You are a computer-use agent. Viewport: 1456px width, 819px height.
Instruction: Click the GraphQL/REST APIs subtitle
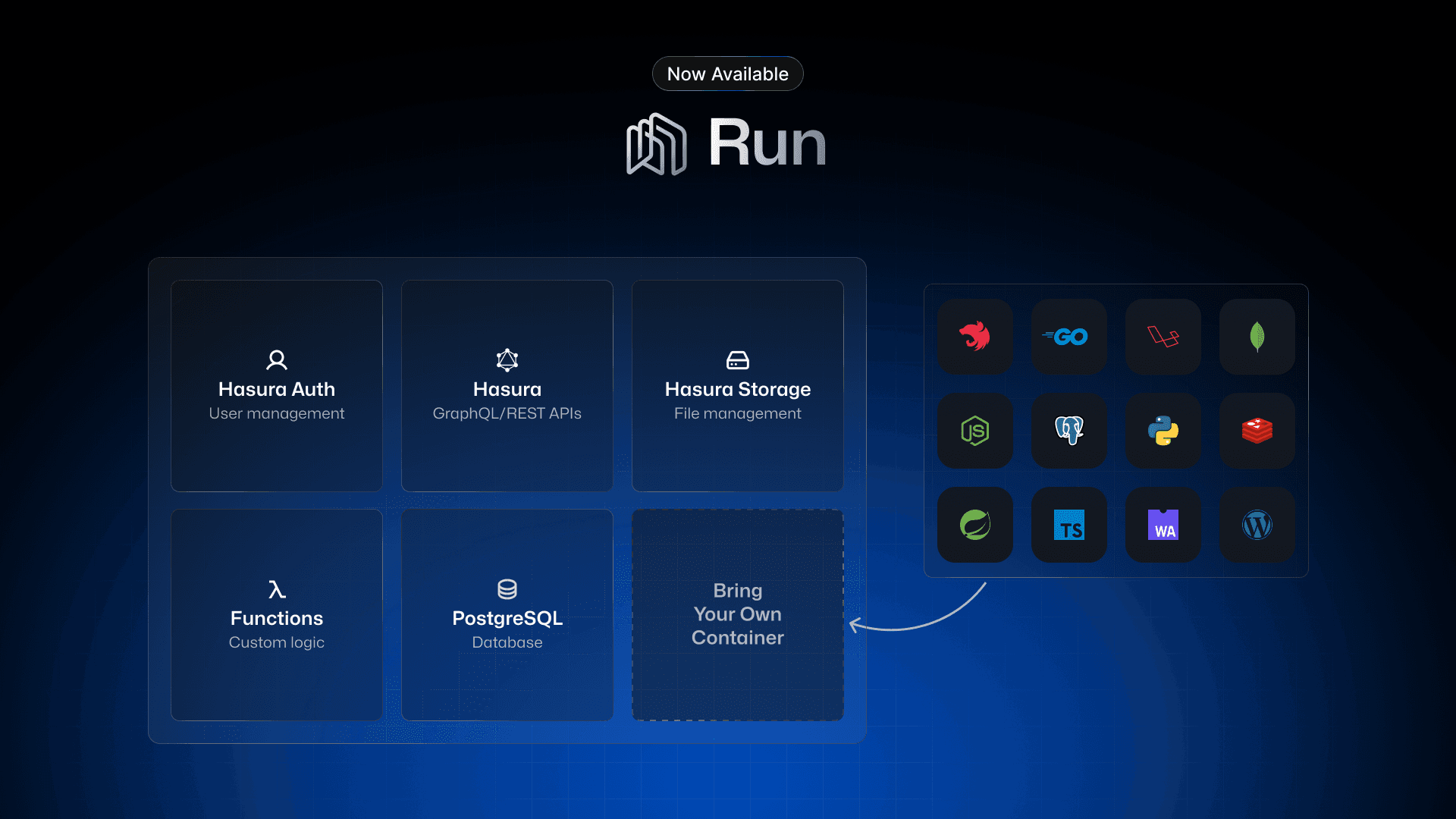tap(507, 413)
